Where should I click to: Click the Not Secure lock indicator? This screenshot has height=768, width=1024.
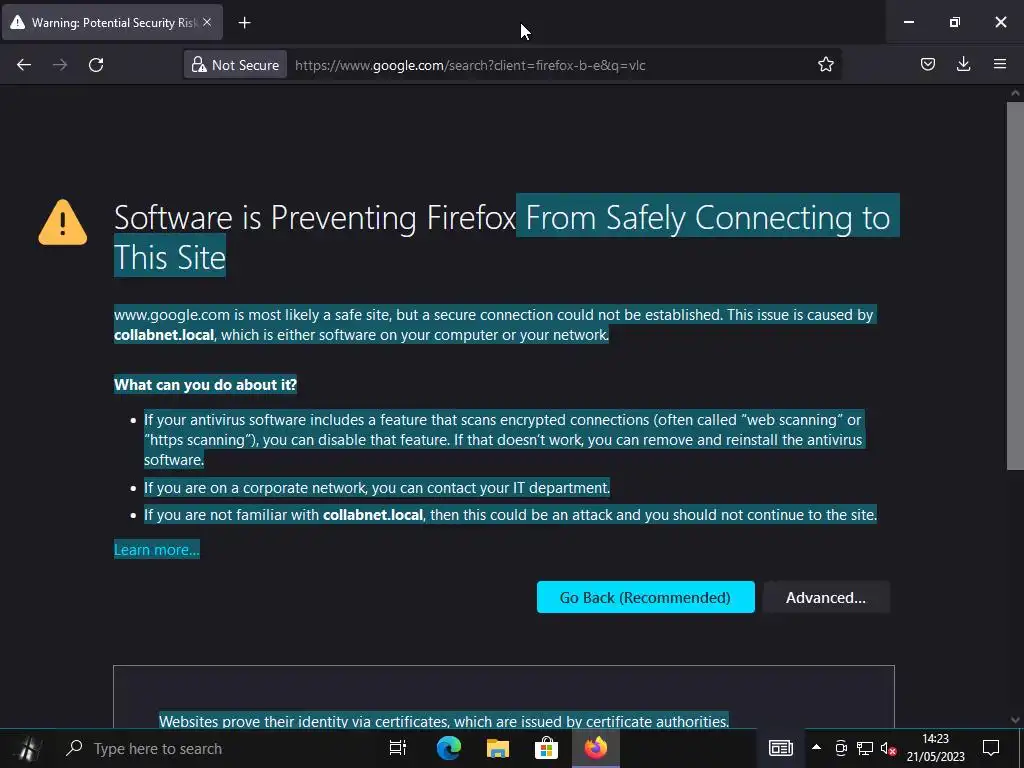[x=235, y=65]
